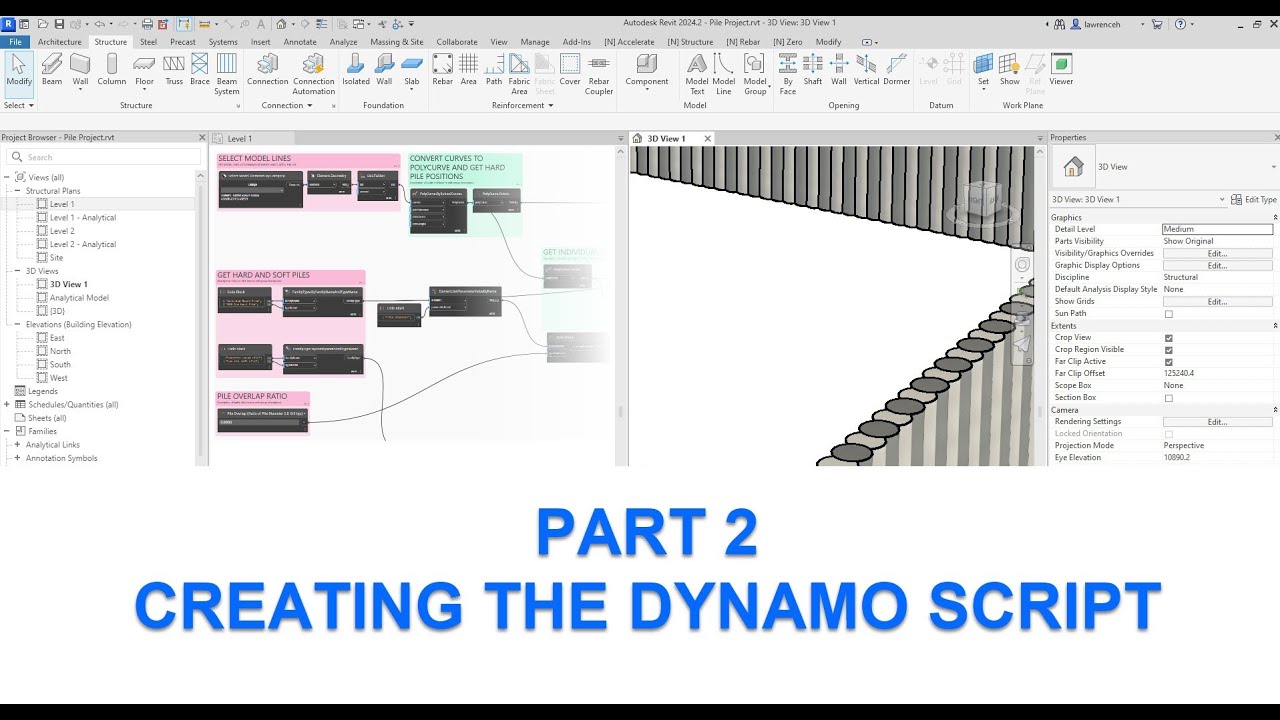Click the Connection tool
This screenshot has height=720, width=1280.
point(267,70)
